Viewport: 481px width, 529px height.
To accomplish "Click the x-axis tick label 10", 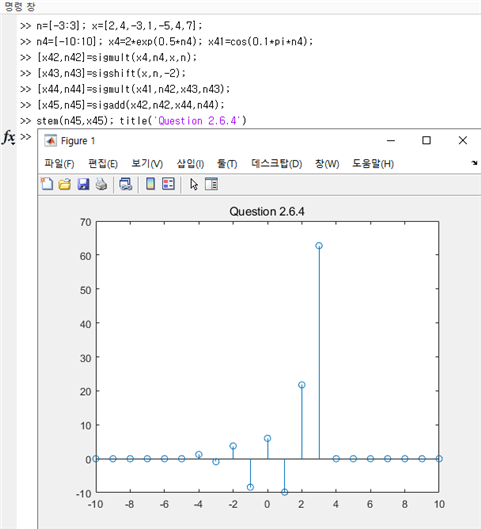I will pyautogui.click(x=439, y=504).
